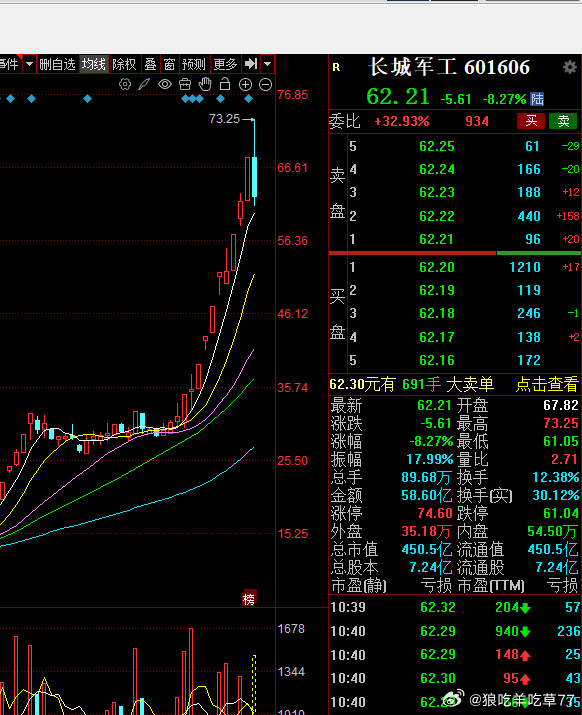Image resolution: width=582 pixels, height=715 pixels.
Task: Click the 委比 +32.93% value
Action: (x=401, y=121)
